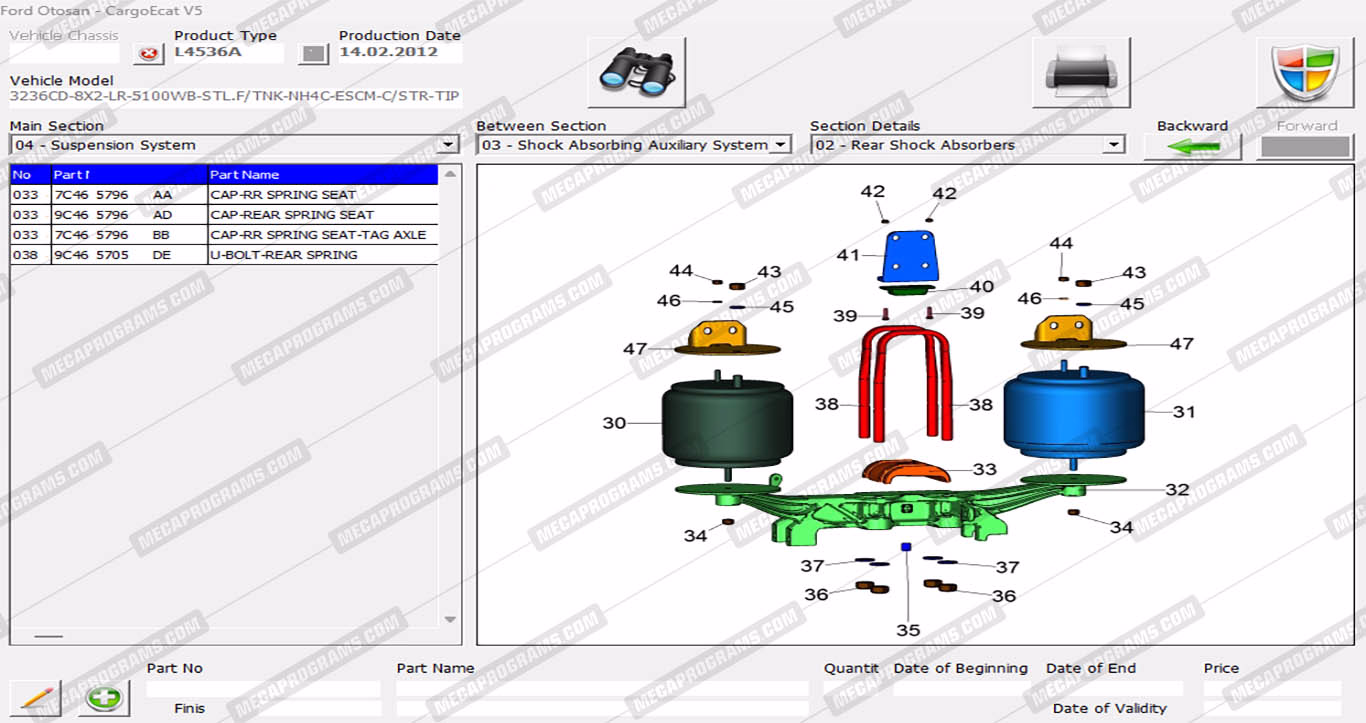Open the Main Section dropdown
Image resolution: width=1366 pixels, height=723 pixels.
click(448, 146)
